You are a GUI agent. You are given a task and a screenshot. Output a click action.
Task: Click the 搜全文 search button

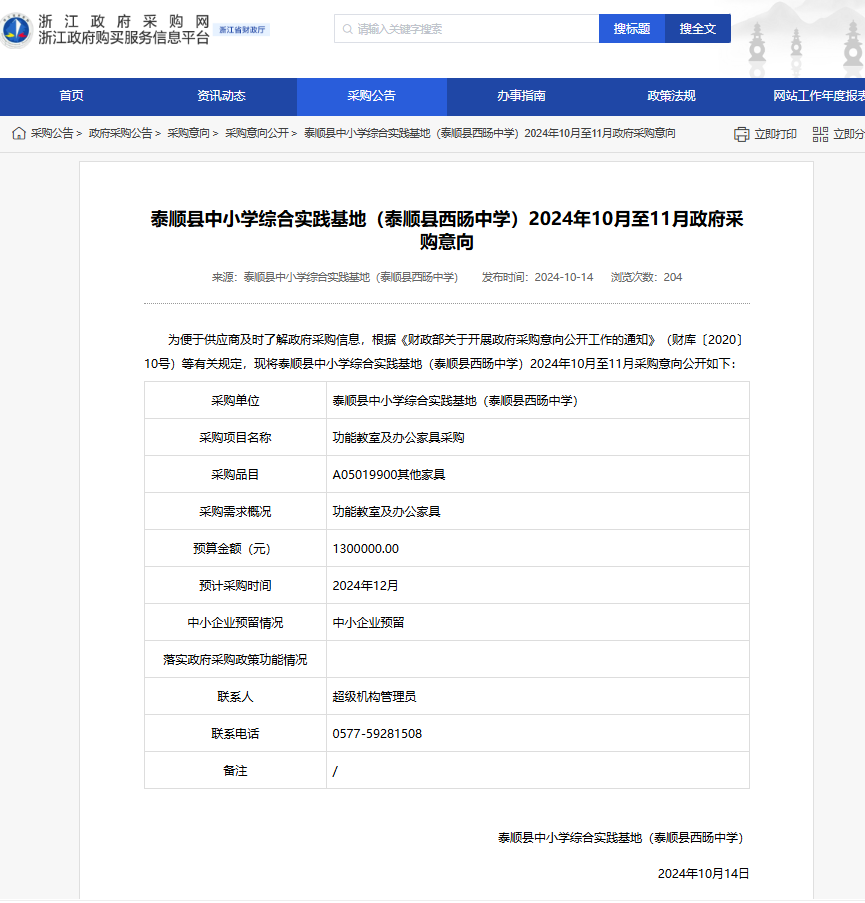coord(698,29)
